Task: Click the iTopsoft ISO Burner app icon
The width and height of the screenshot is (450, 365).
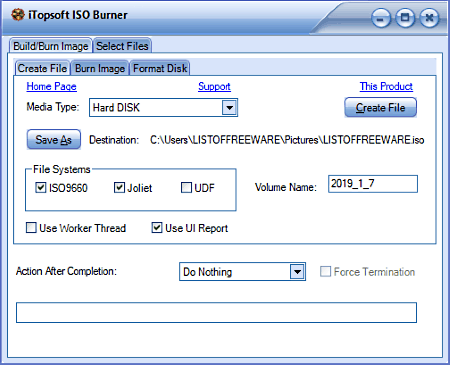Action: [18, 15]
